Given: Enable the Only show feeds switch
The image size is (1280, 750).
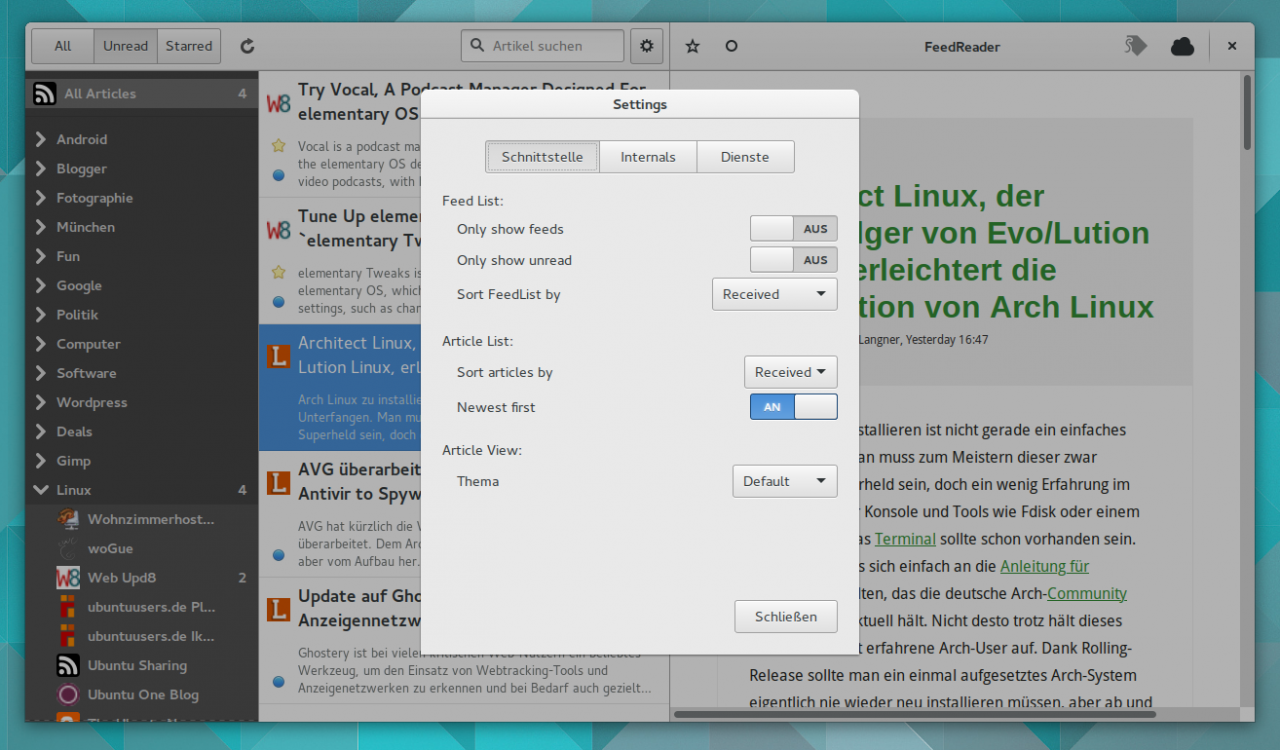Looking at the screenshot, I should pos(793,229).
